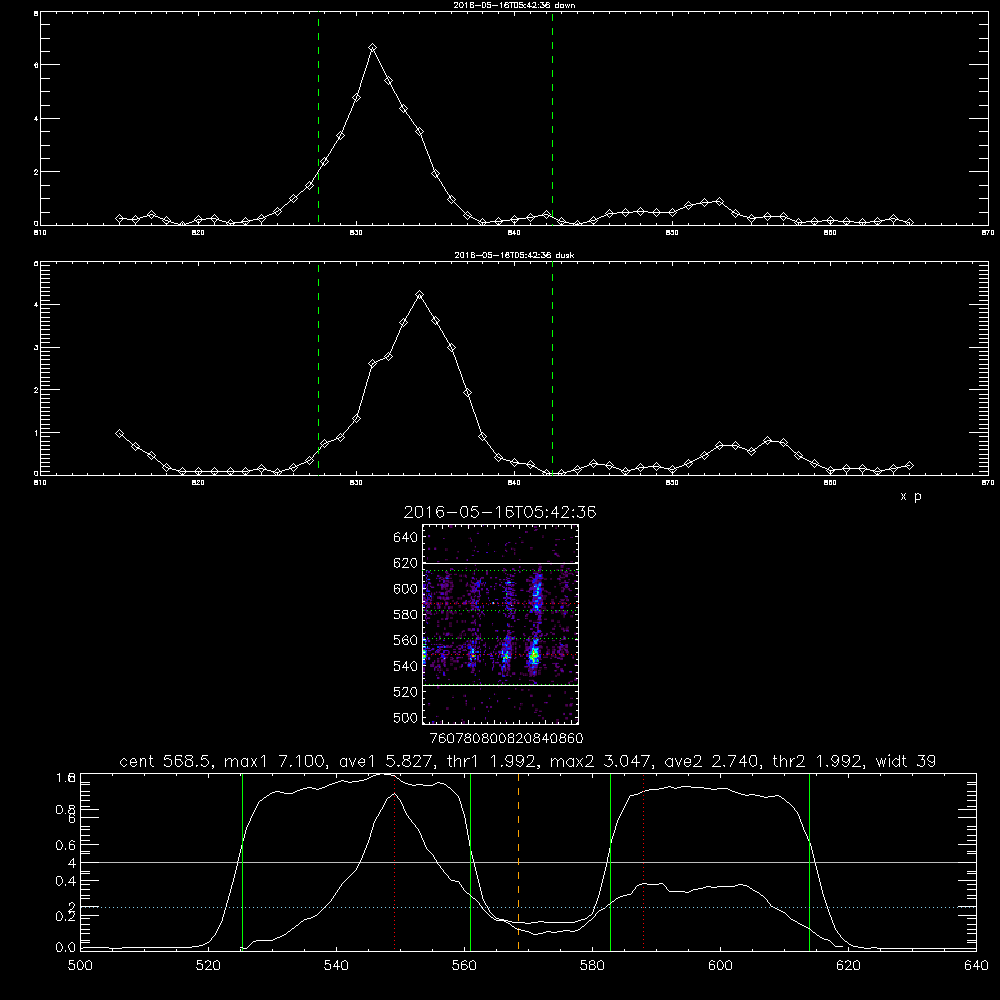Click the left green dashed line in dusk plot
1000x1000 pixels.
pos(318,369)
